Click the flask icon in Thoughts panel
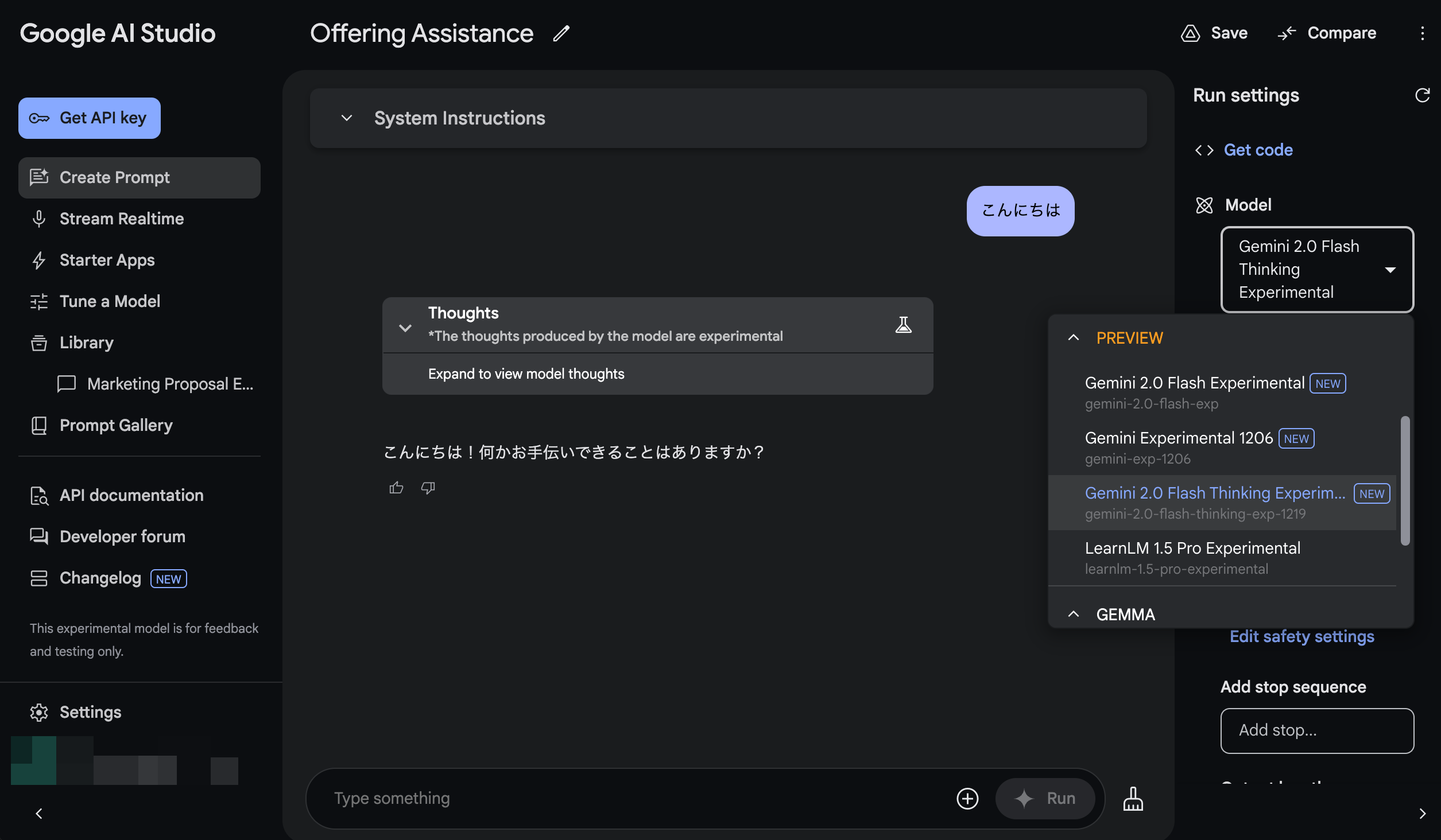Screen dimensions: 1441x840 point(904,325)
